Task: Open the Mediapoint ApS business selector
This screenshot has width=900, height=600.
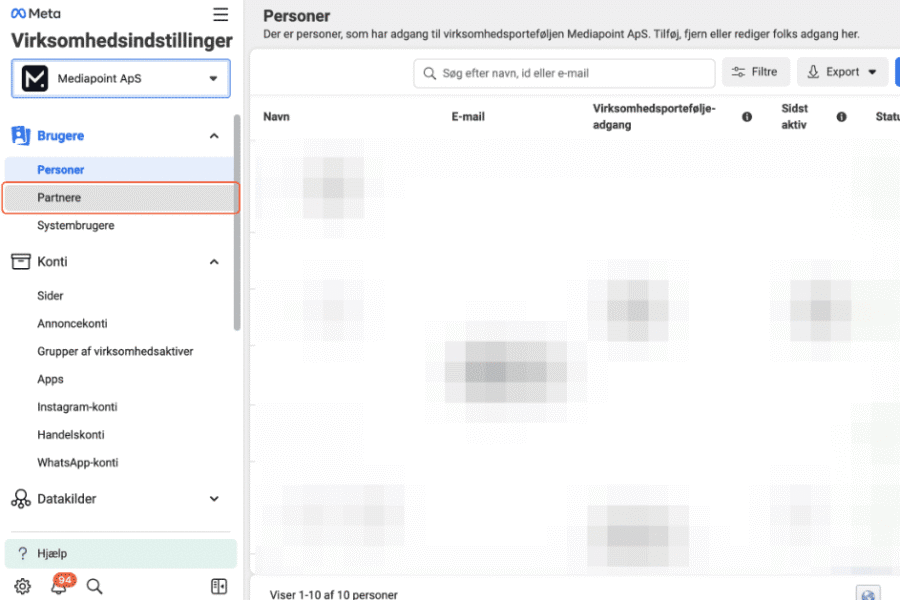Action: [121, 79]
